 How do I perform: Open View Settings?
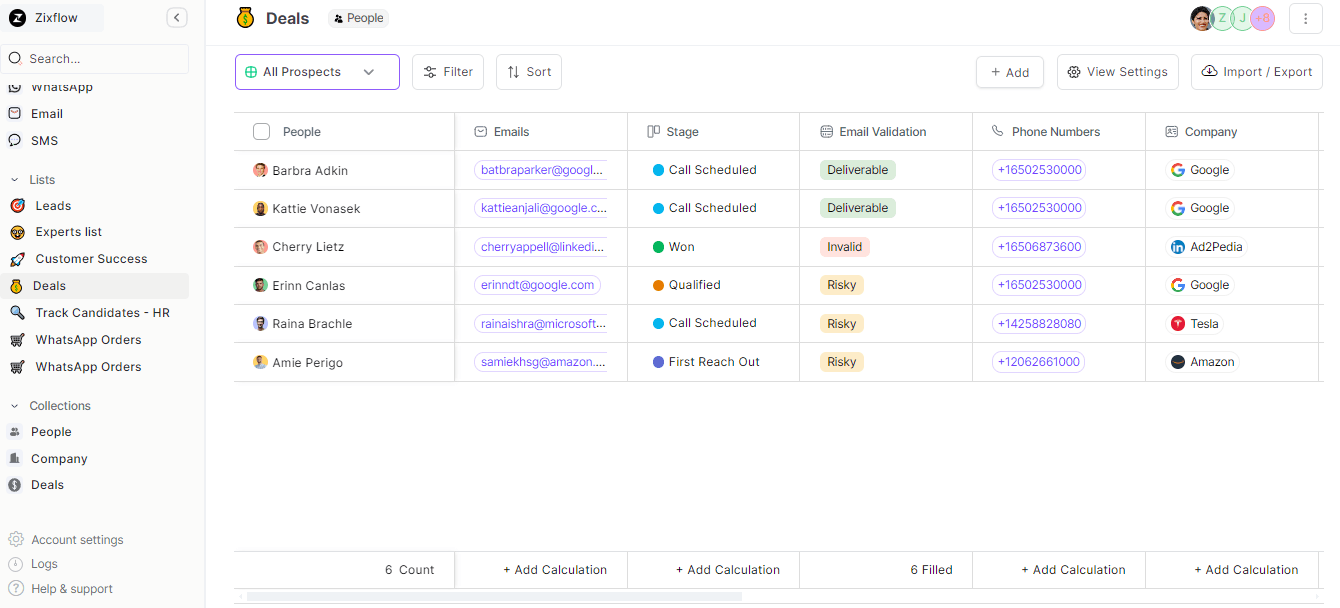[x=1117, y=72]
